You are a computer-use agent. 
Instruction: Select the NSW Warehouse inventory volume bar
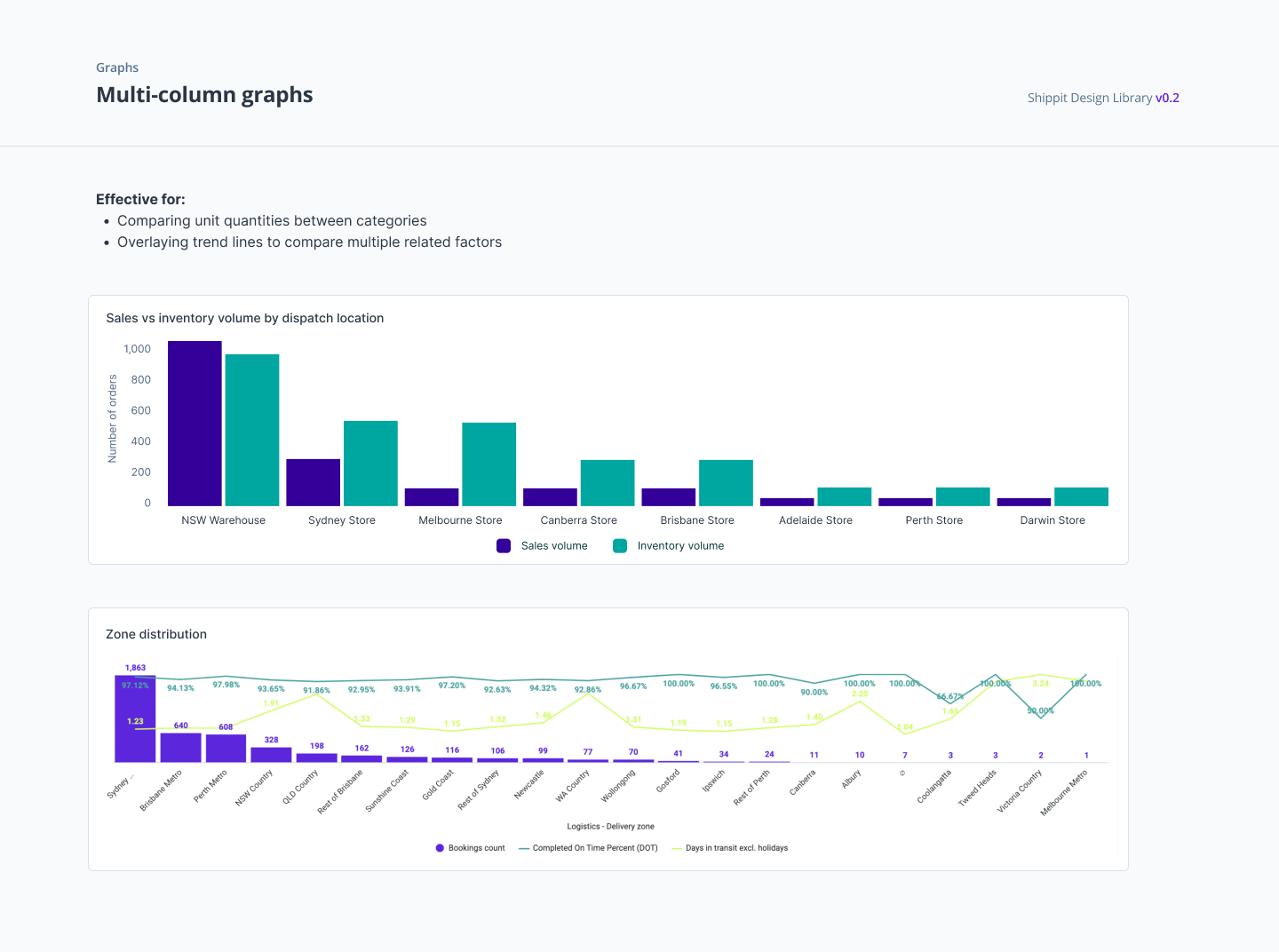(252, 430)
